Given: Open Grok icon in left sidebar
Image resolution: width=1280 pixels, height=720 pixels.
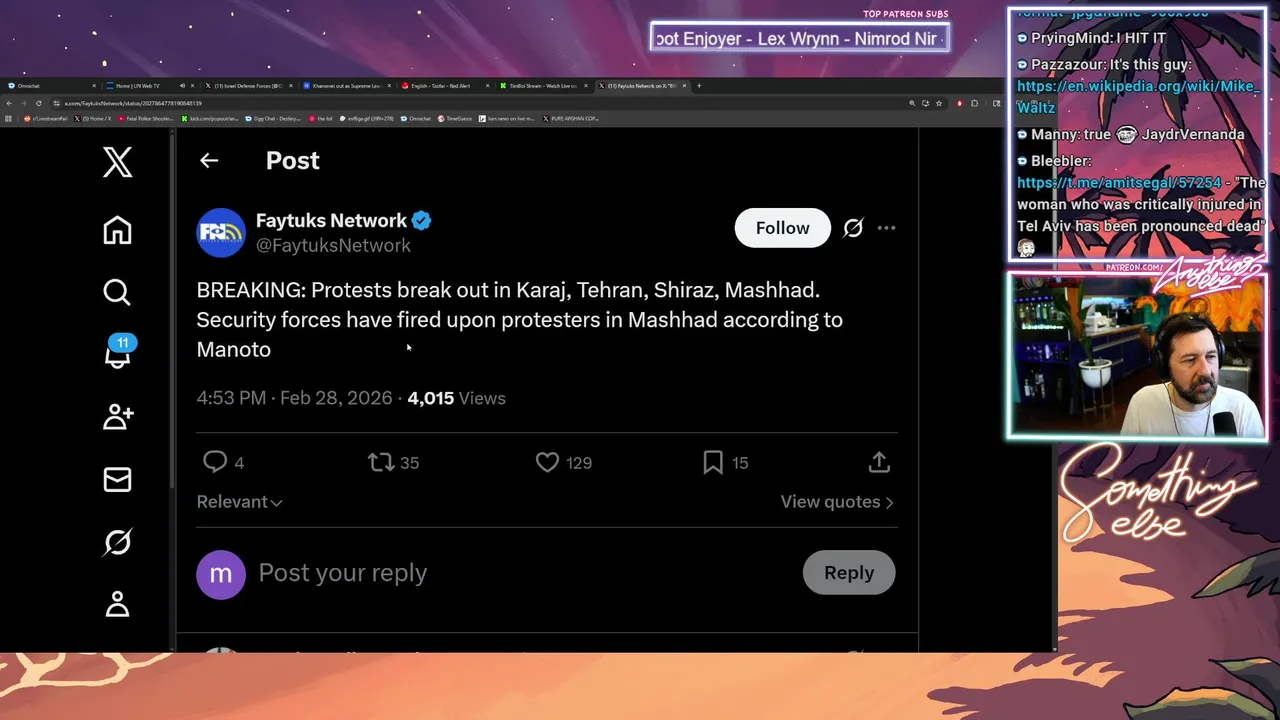Looking at the screenshot, I should point(117,542).
